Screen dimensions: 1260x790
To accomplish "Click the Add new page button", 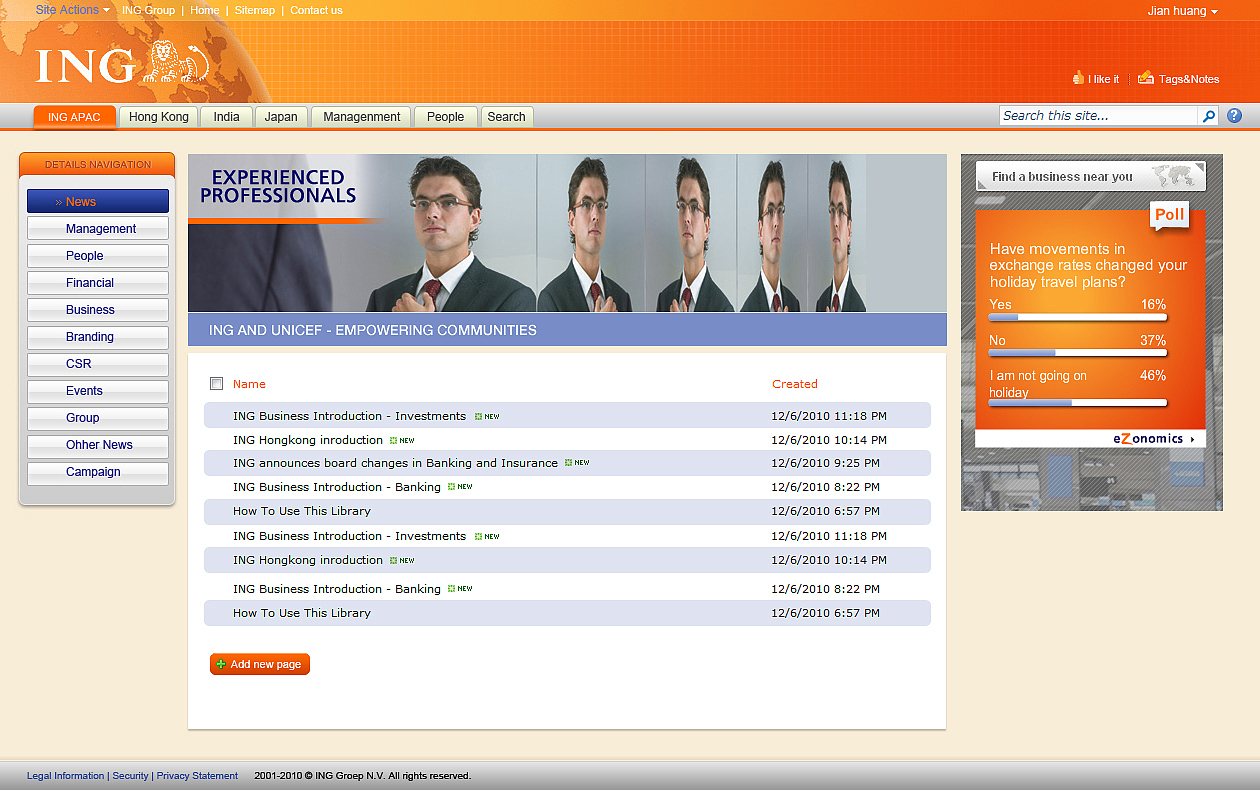I will (260, 664).
